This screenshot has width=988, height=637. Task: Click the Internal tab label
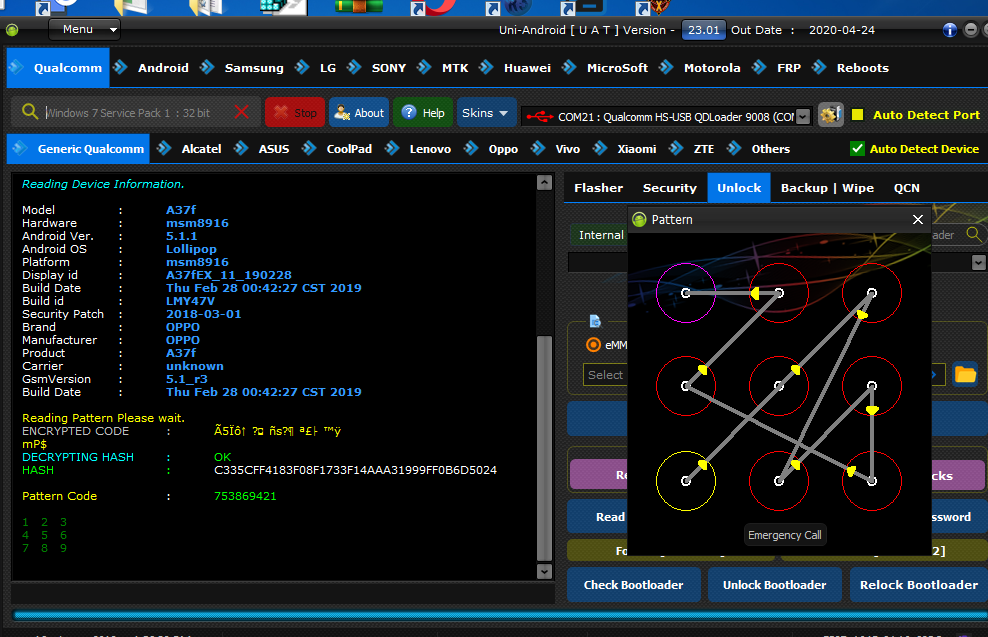(601, 235)
